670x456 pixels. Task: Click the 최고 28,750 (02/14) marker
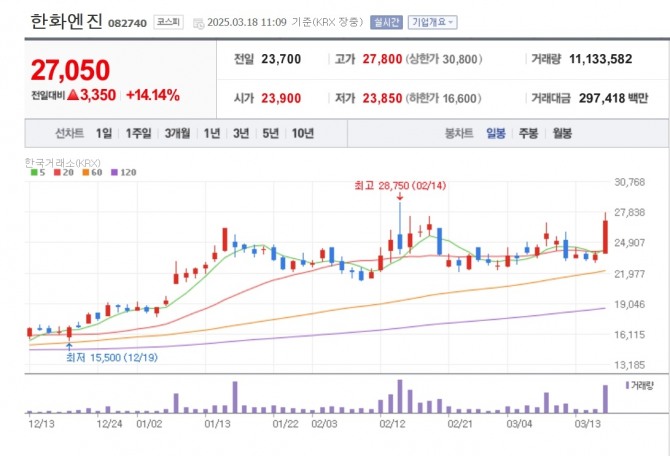pyautogui.click(x=400, y=185)
